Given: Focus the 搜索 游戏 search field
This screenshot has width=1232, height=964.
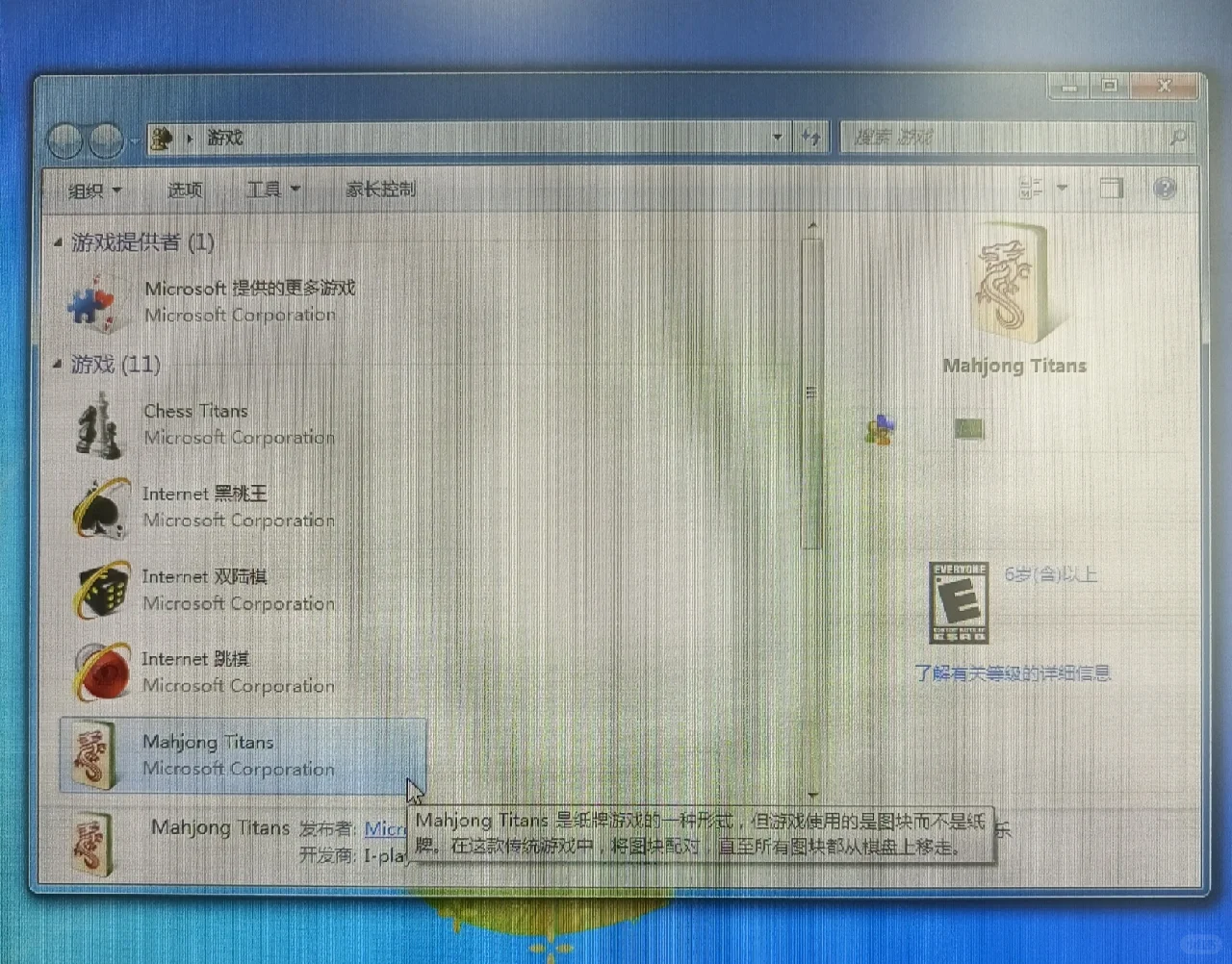Looking at the screenshot, I should click(x=1016, y=138).
